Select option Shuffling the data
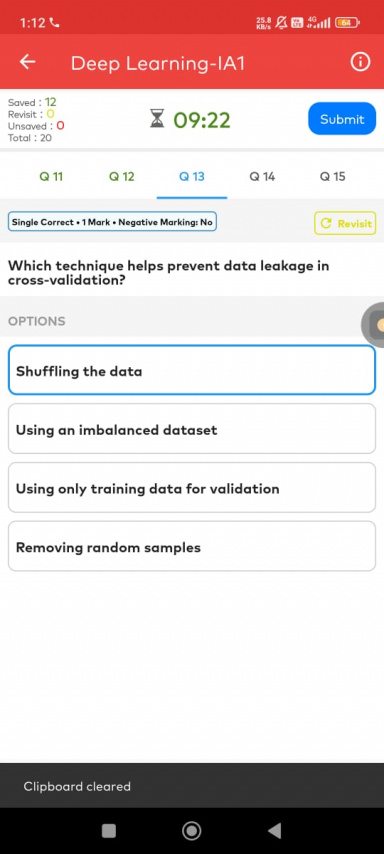Image resolution: width=384 pixels, height=854 pixels. coord(192,370)
